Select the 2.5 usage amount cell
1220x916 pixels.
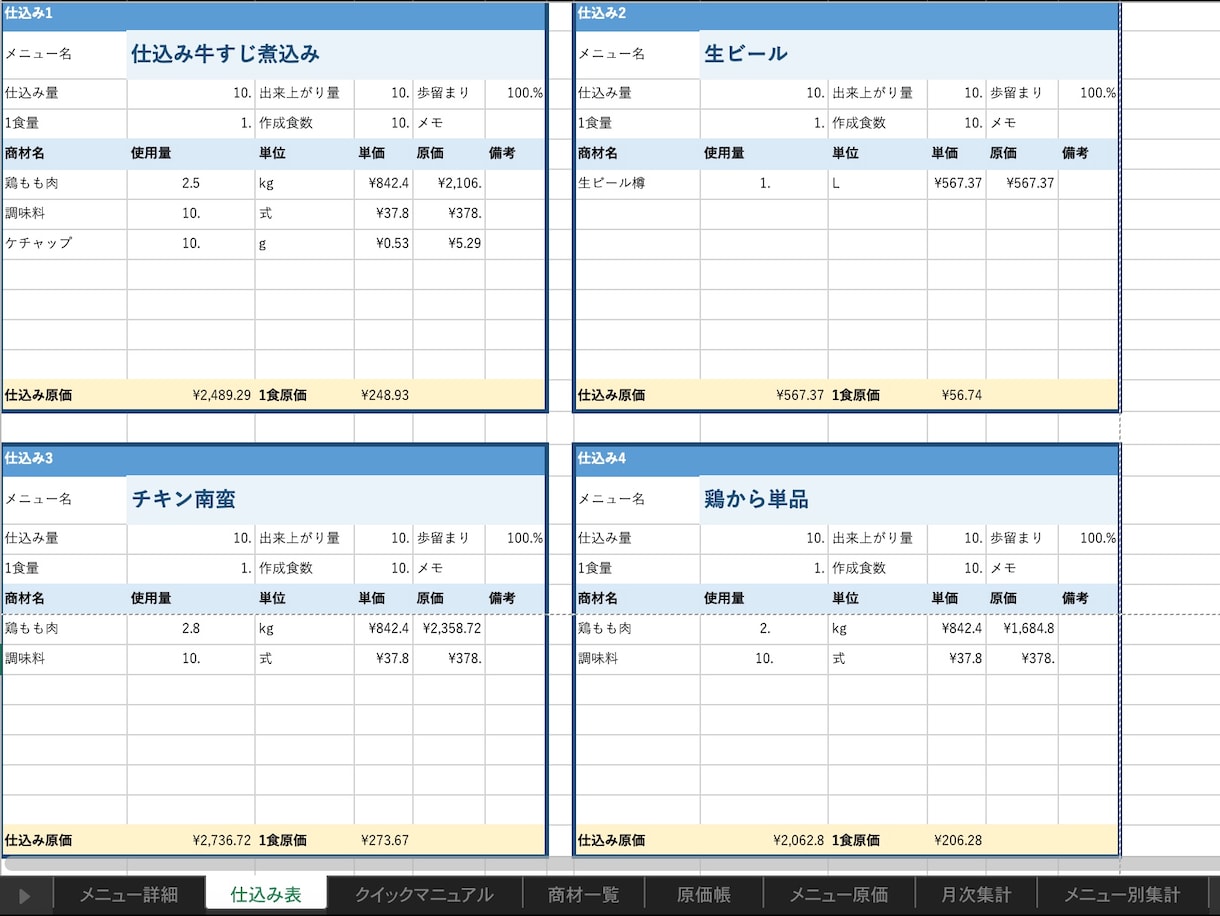(x=191, y=183)
